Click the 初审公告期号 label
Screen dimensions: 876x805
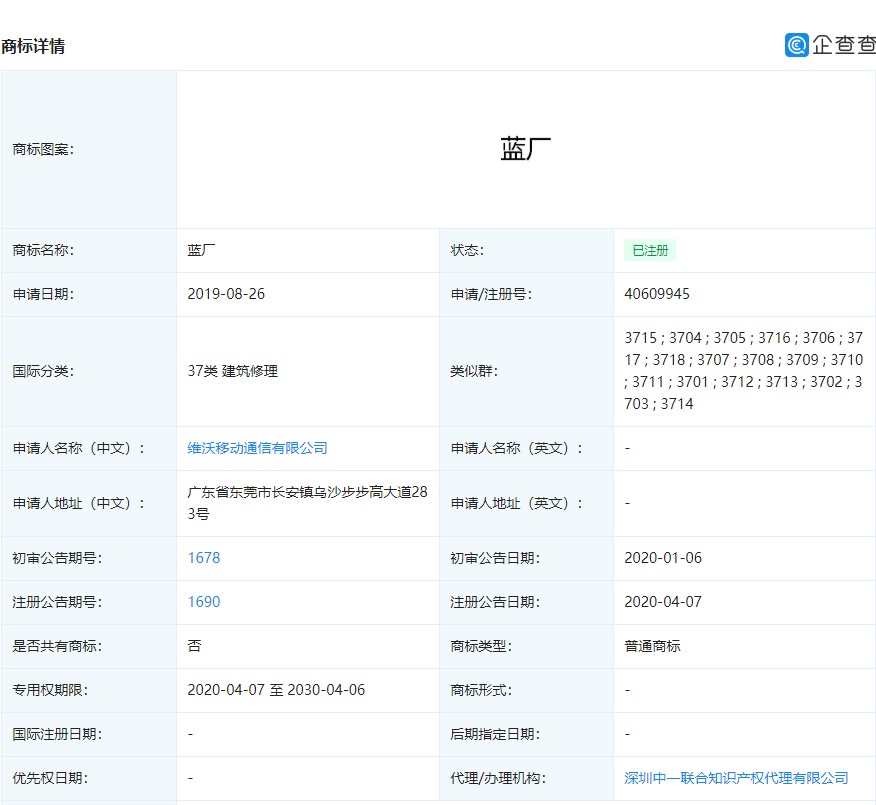[x=57, y=558]
